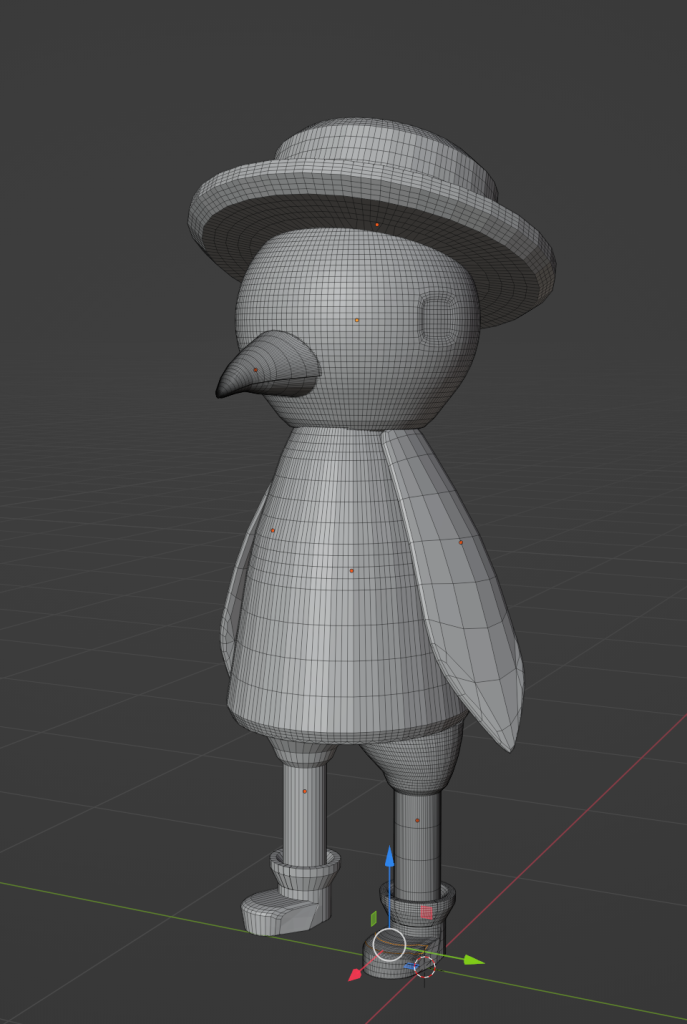Click the red-white striped 3D cursor
This screenshot has height=1024, width=687.
click(425, 966)
